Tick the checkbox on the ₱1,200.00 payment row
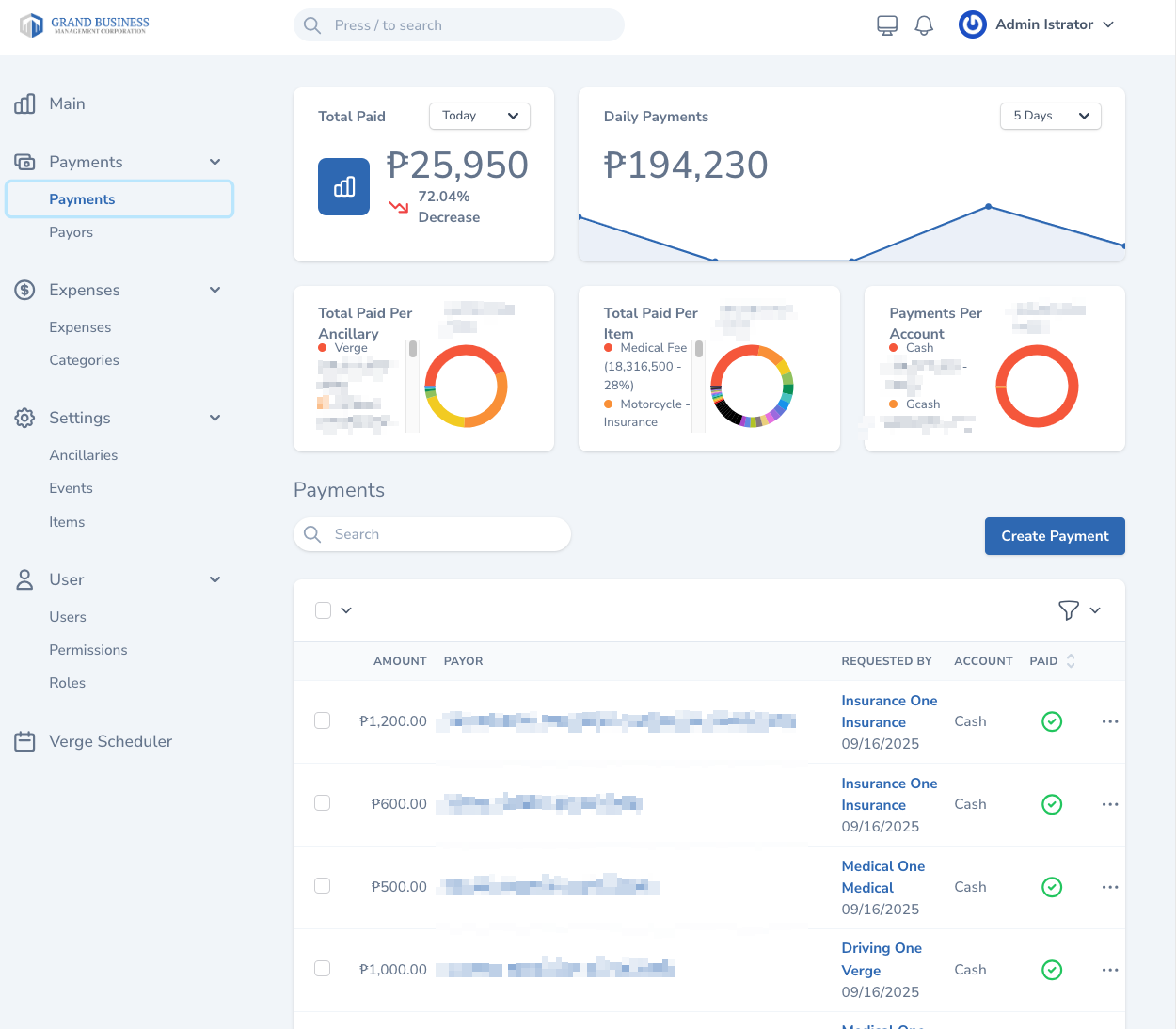The height and width of the screenshot is (1029, 1176). [x=323, y=720]
